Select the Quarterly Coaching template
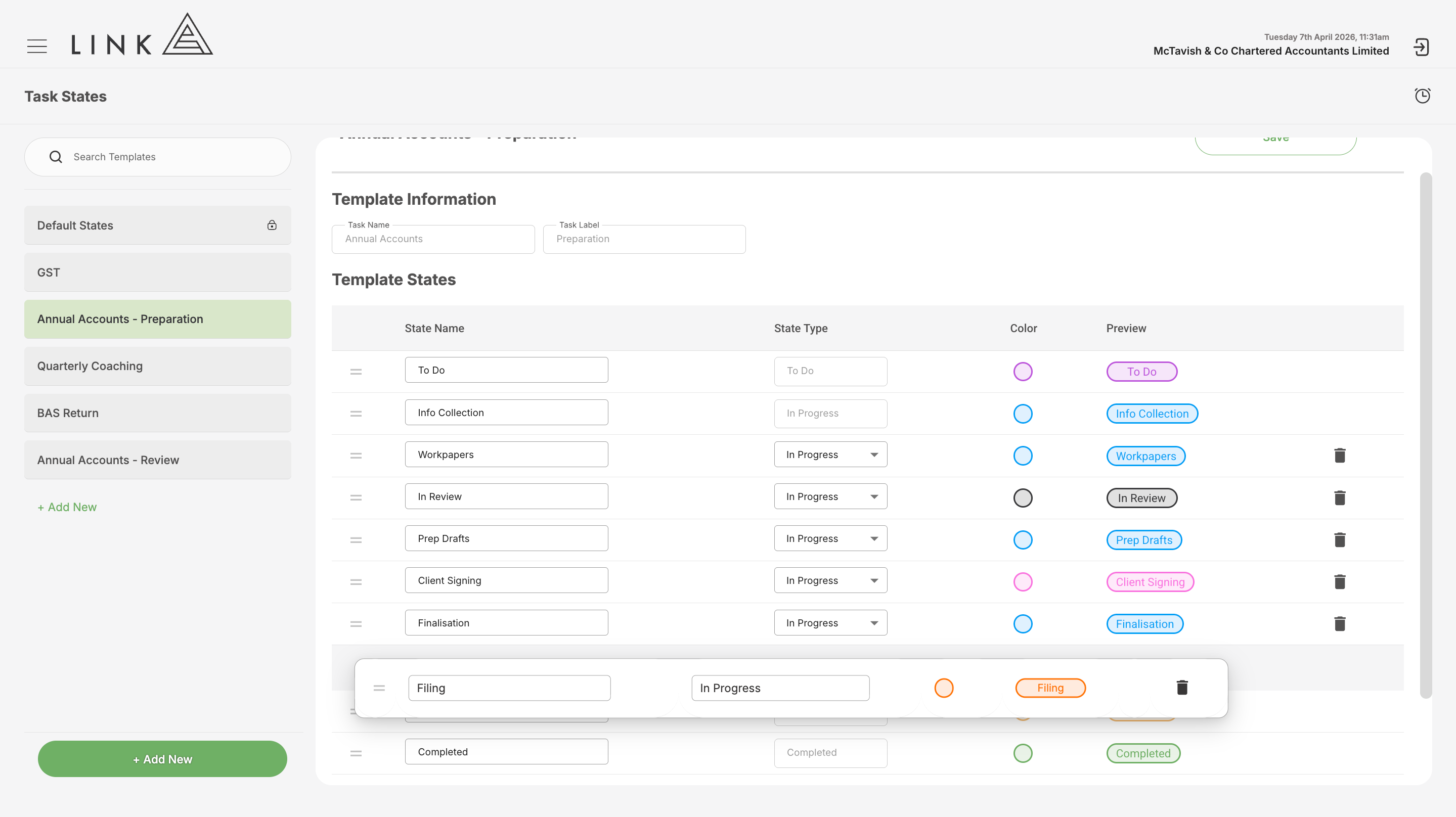Viewport: 1456px width, 817px height. [158, 366]
